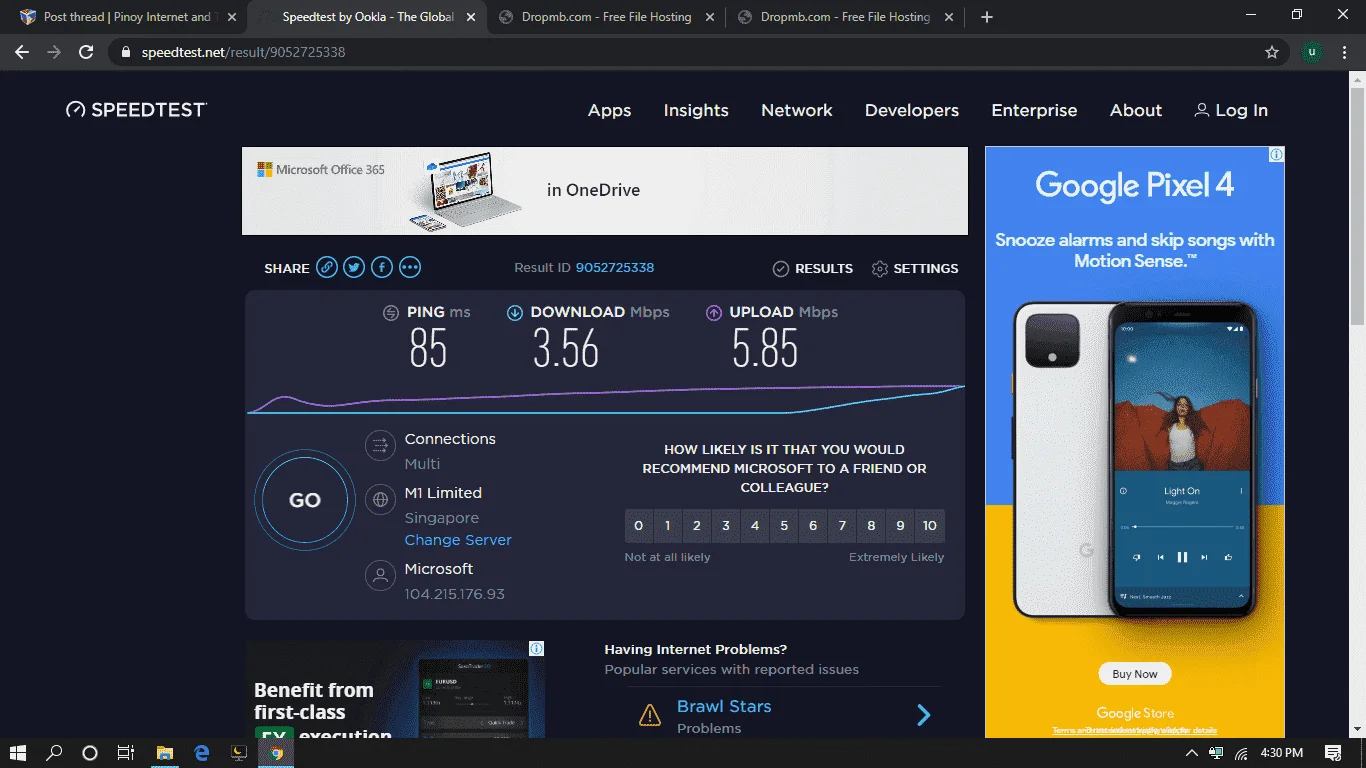This screenshot has height=768, width=1366.
Task: Start a new test with the GO button
Action: [305, 501]
